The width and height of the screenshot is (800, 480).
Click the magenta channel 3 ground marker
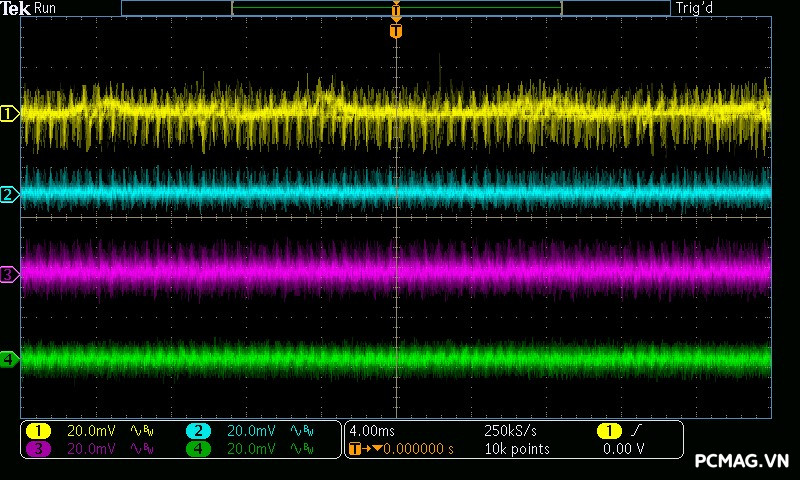coord(10,274)
